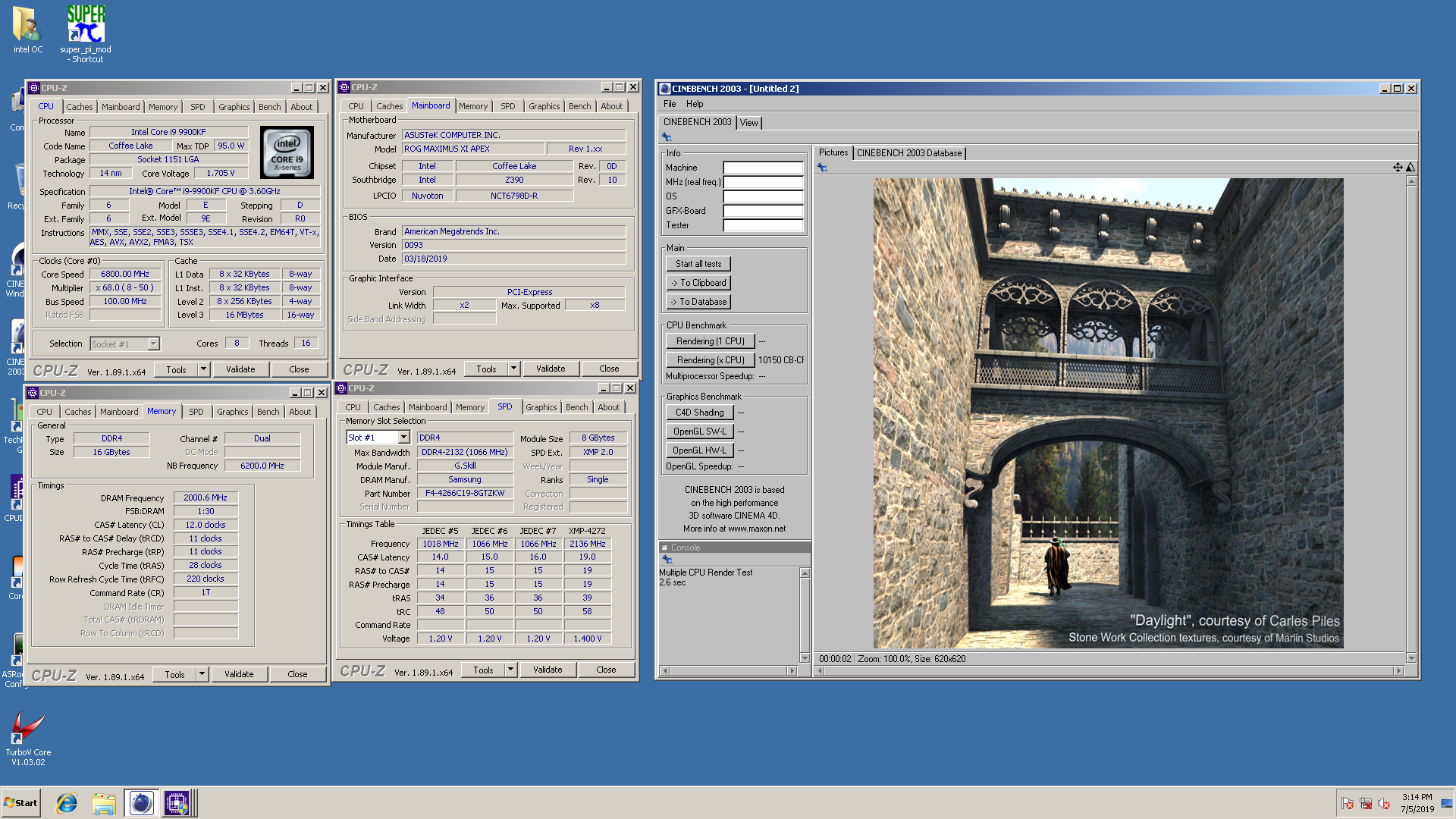Open the File menu in Cinebench

pos(670,104)
